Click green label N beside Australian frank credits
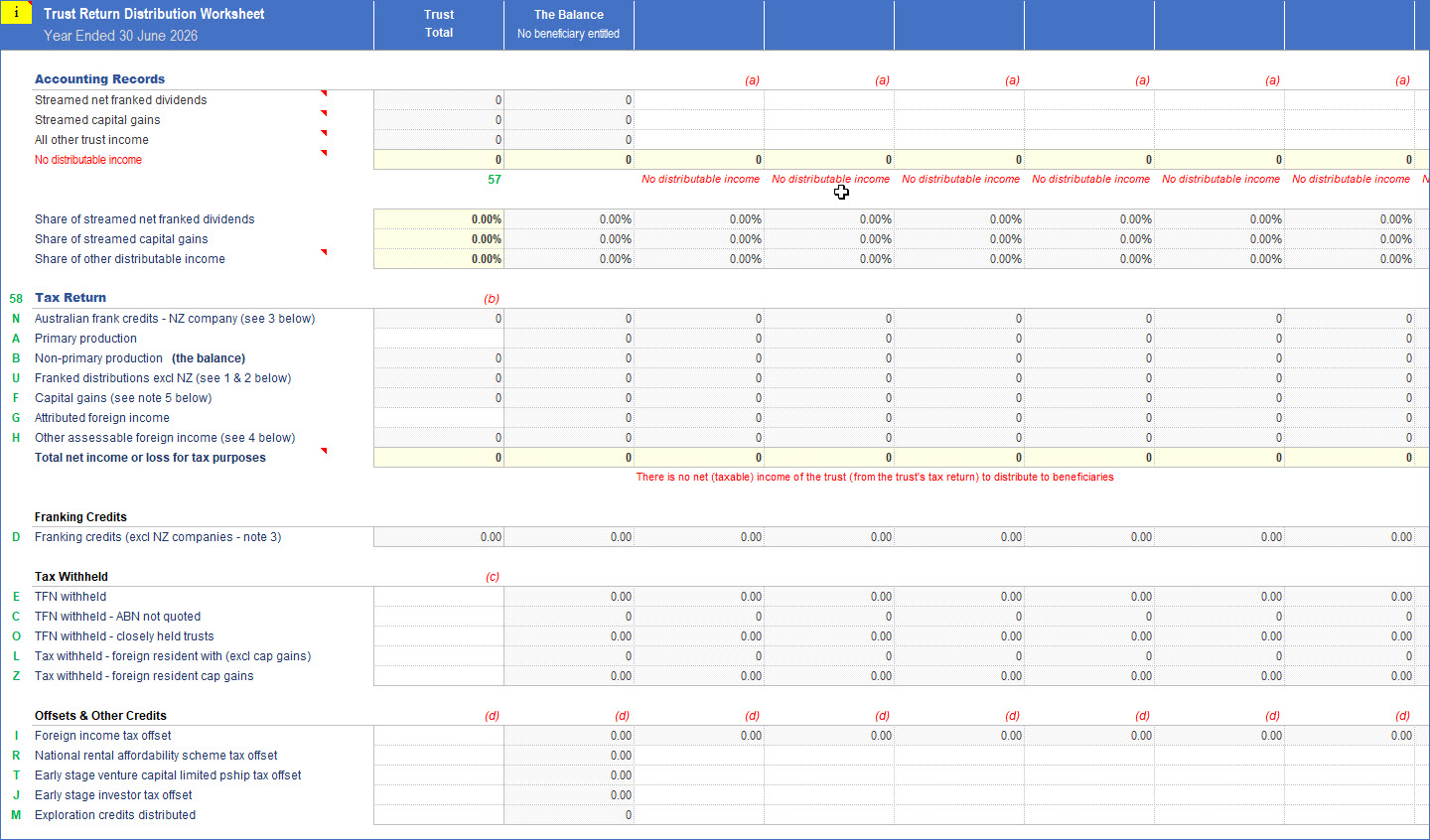This screenshot has height=840, width=1430. tap(16, 319)
